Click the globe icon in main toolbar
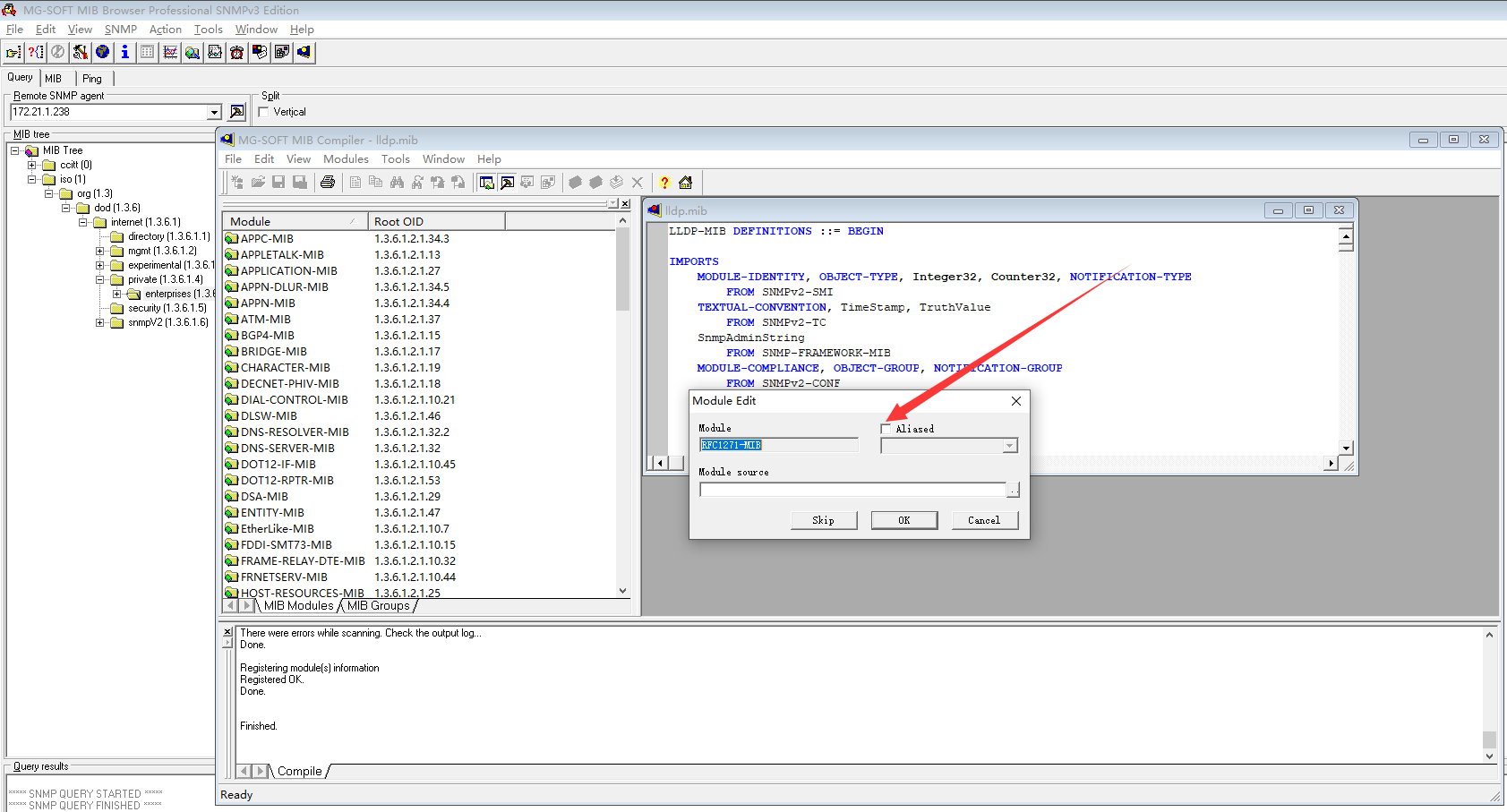The image size is (1507, 812). 103,52
